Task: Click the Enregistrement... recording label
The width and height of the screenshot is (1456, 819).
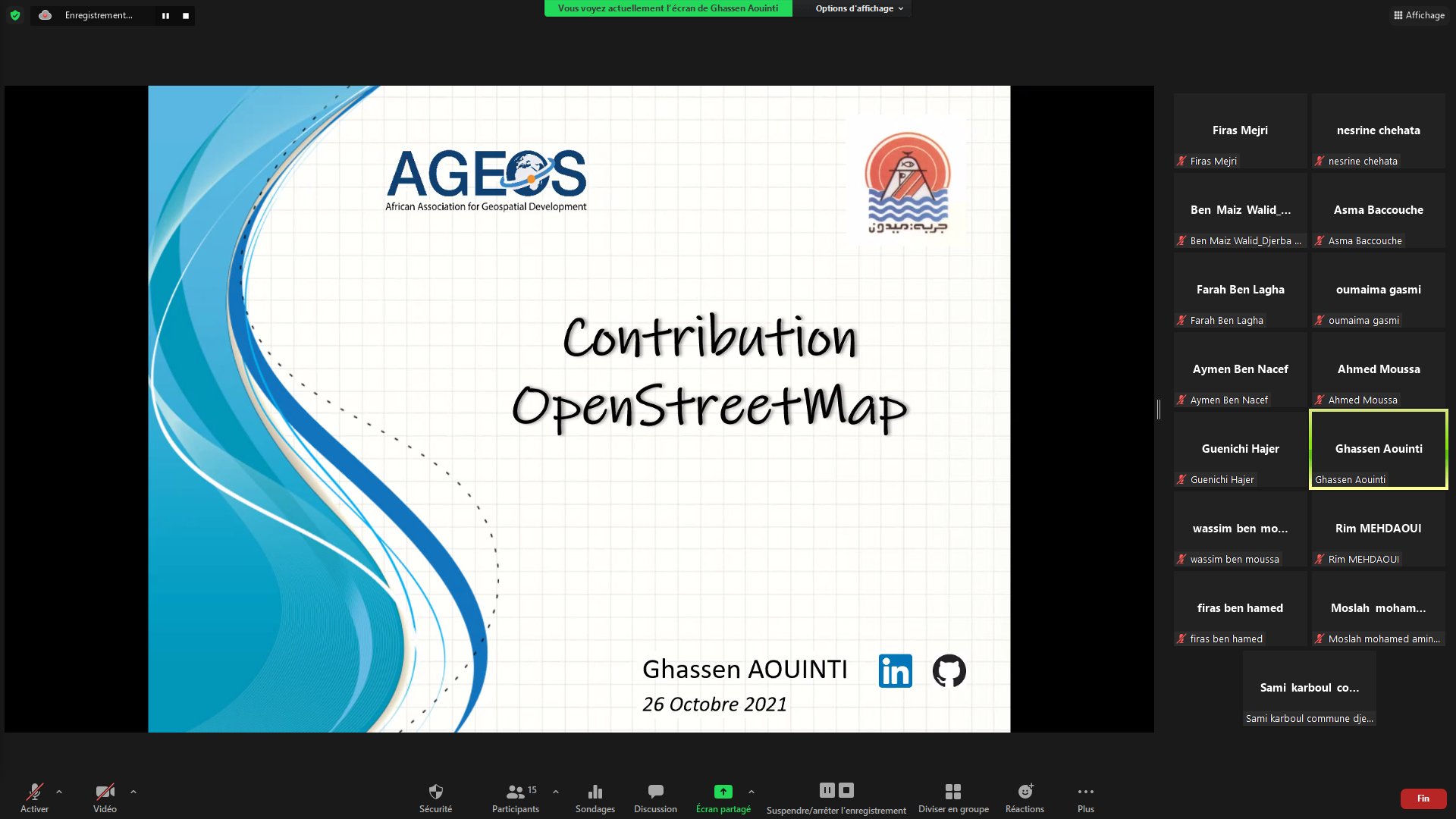Action: coord(99,15)
